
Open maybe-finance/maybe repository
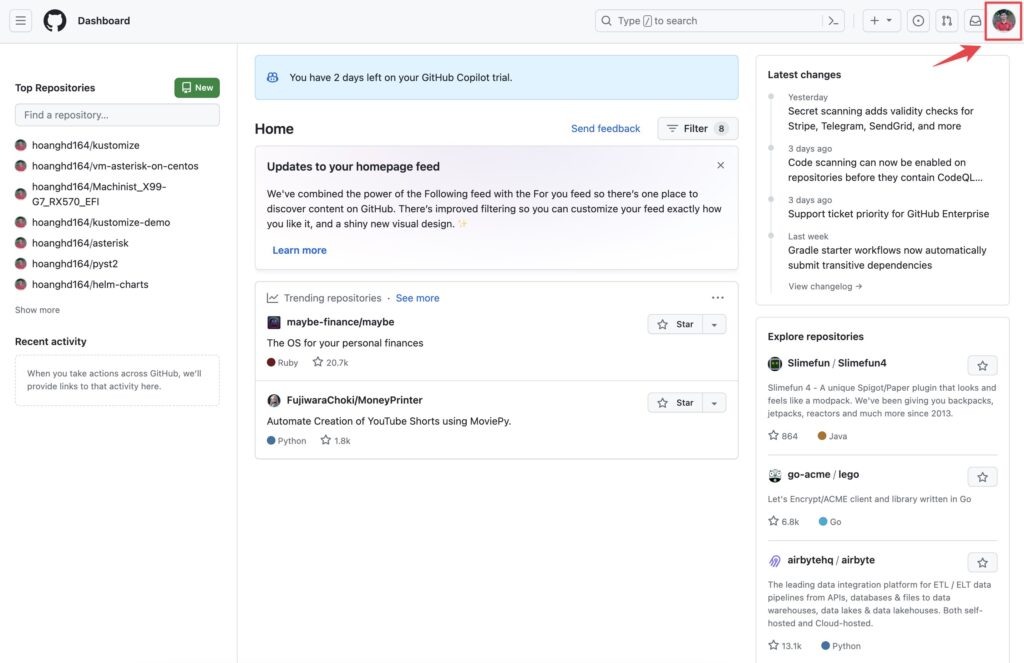pyautogui.click(x=340, y=322)
